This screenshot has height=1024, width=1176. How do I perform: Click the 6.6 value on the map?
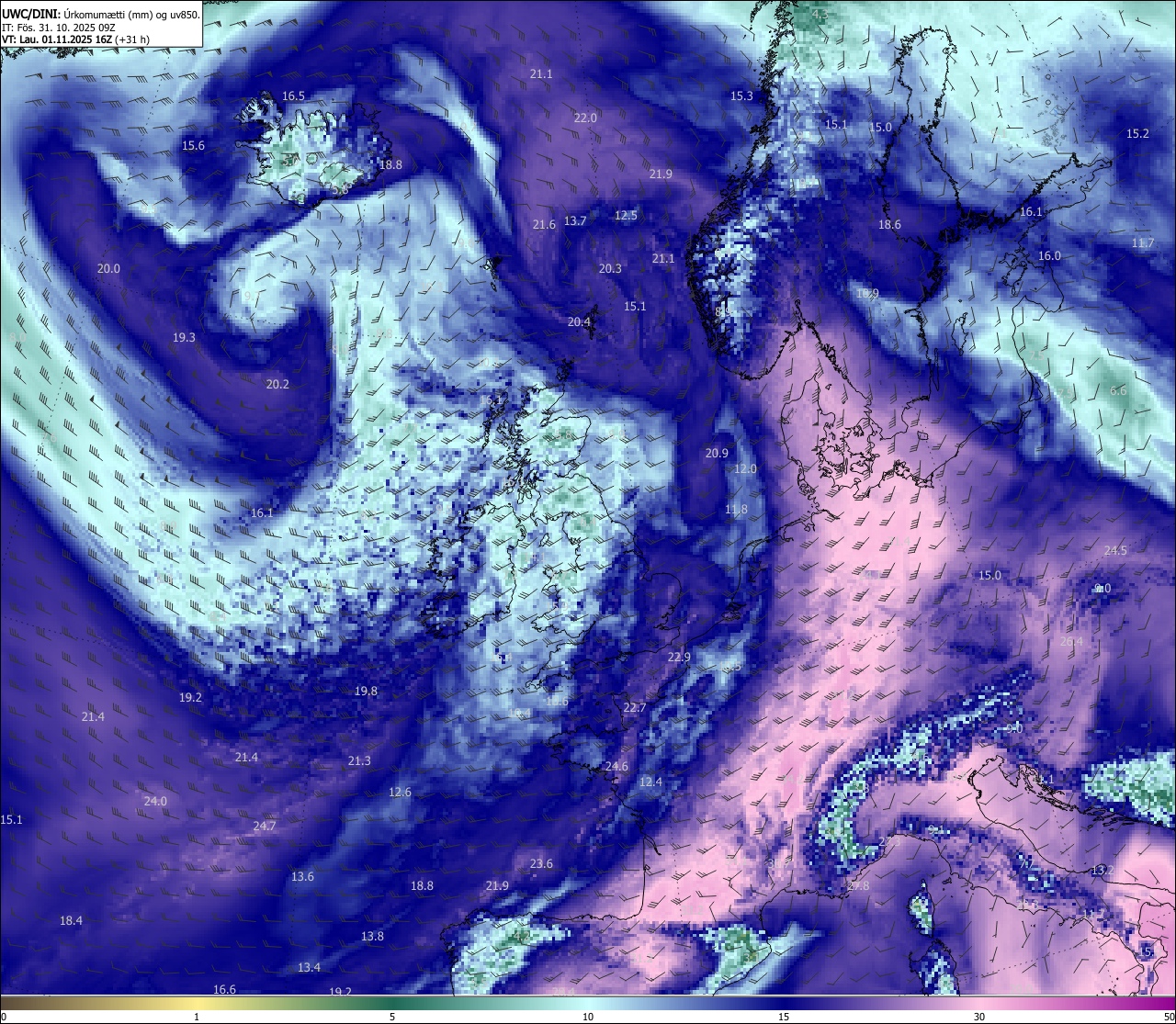(x=1118, y=391)
